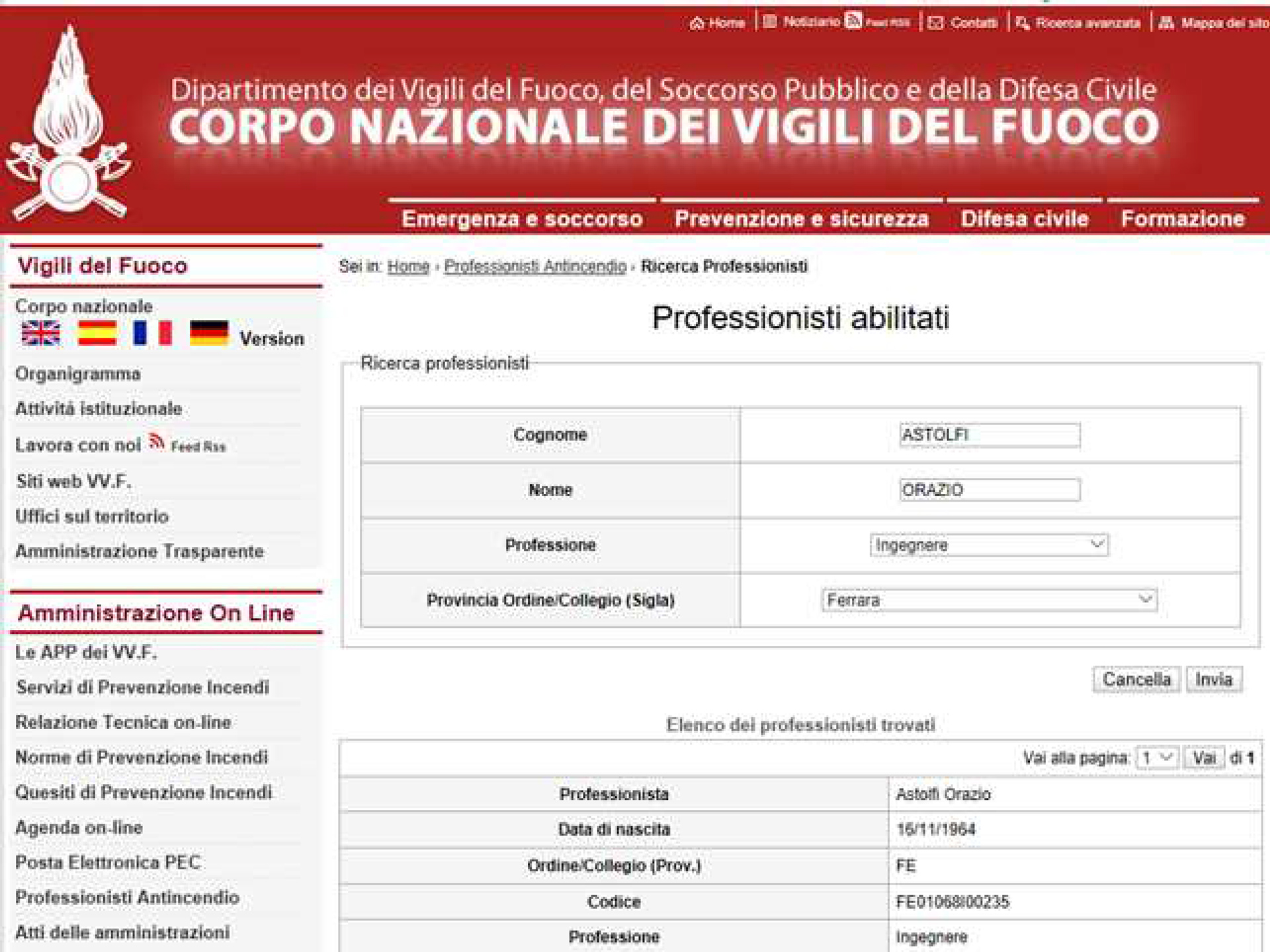
Task: Select the code FE01068I00235 cell
Action: coord(1075,902)
